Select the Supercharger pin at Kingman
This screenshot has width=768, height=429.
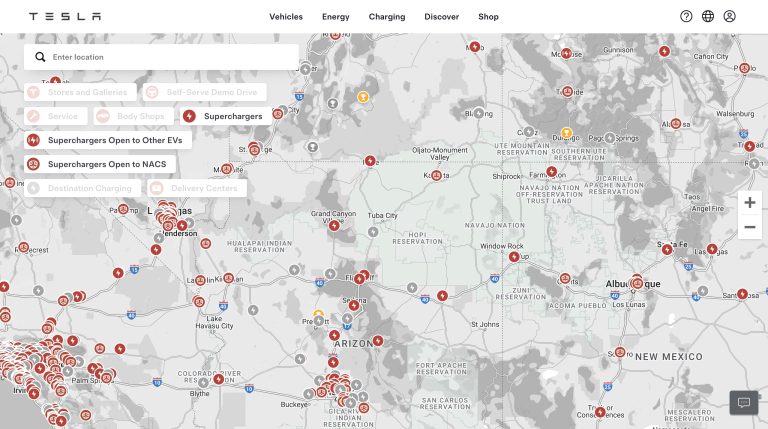click(228, 278)
